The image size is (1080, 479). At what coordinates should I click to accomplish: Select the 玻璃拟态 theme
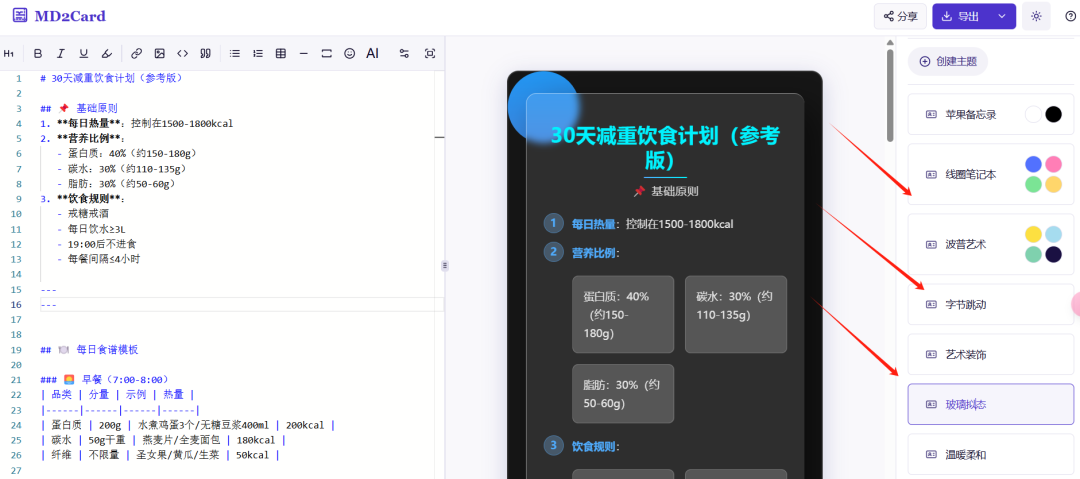(990, 404)
